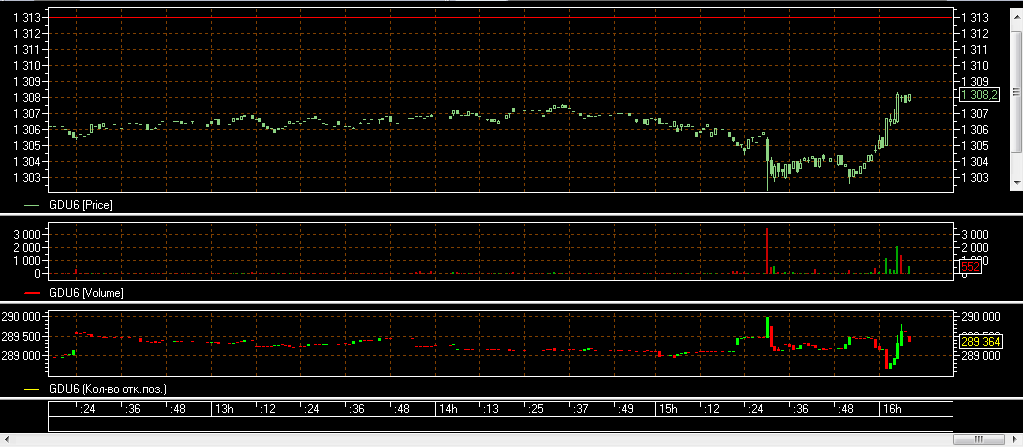Viewport: 1023px width, 447px height.
Task: Click the :25 label on time axis
Action: point(535,409)
